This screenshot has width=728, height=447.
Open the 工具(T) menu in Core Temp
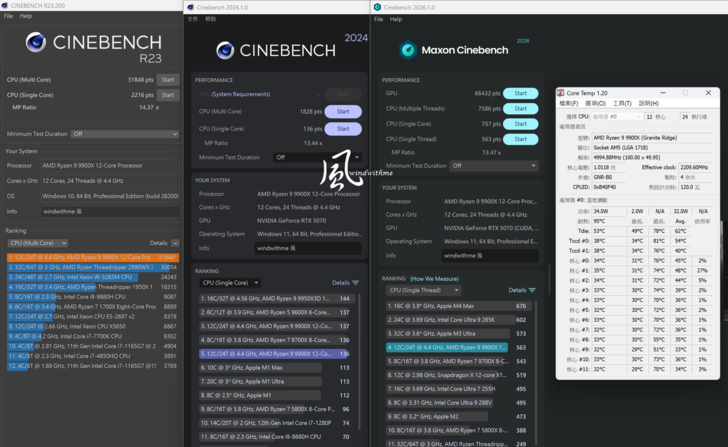622,103
